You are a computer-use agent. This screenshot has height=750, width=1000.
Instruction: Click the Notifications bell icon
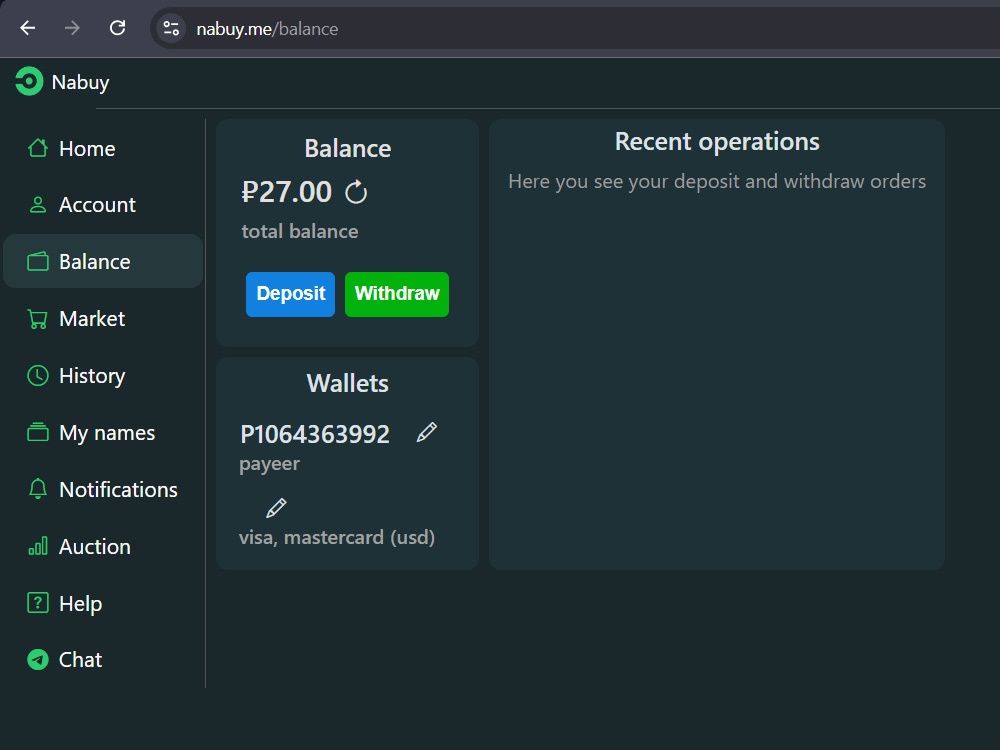point(38,489)
